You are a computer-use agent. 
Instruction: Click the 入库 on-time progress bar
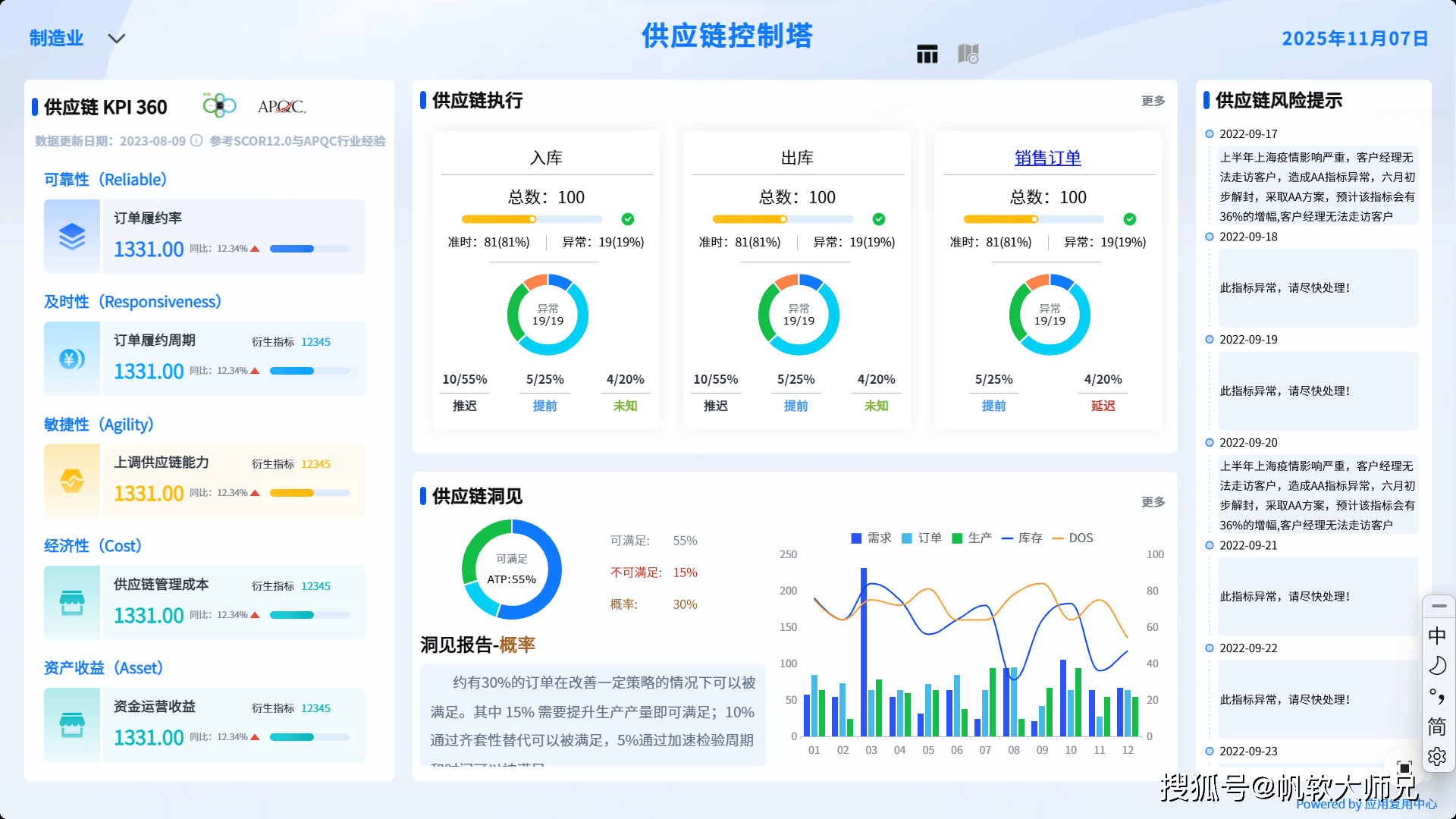[x=532, y=219]
